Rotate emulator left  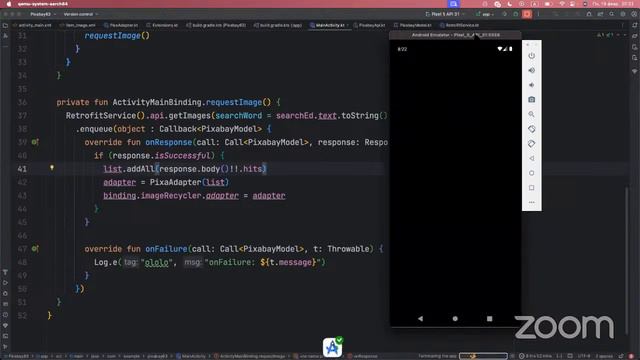531,129
